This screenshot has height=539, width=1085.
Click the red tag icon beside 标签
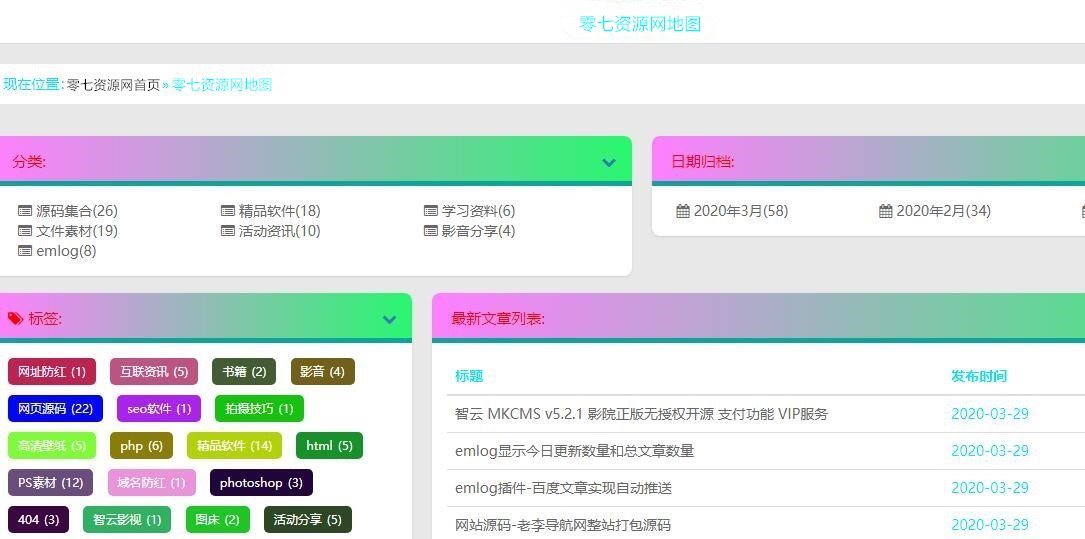click(x=15, y=319)
